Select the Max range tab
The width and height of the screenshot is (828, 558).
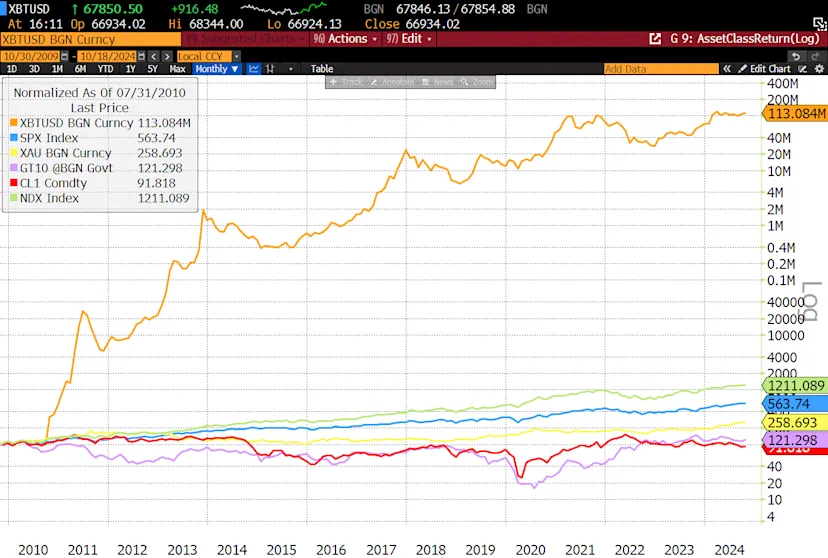[x=177, y=69]
